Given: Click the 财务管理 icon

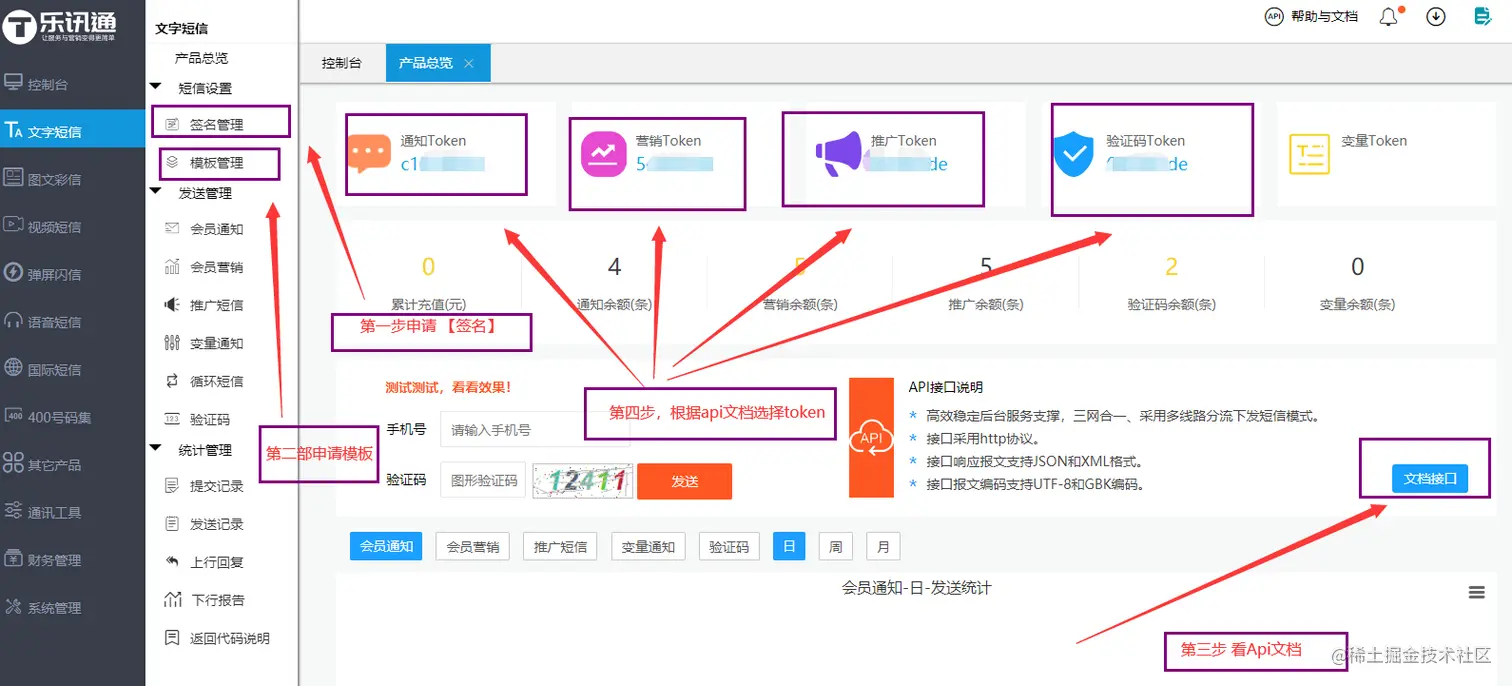Looking at the screenshot, I should [13, 559].
